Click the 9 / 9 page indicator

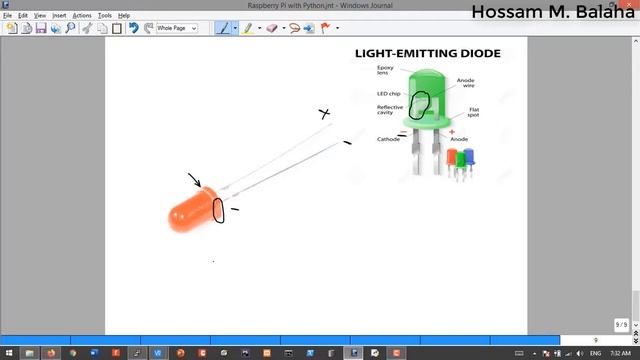pyautogui.click(x=621, y=325)
